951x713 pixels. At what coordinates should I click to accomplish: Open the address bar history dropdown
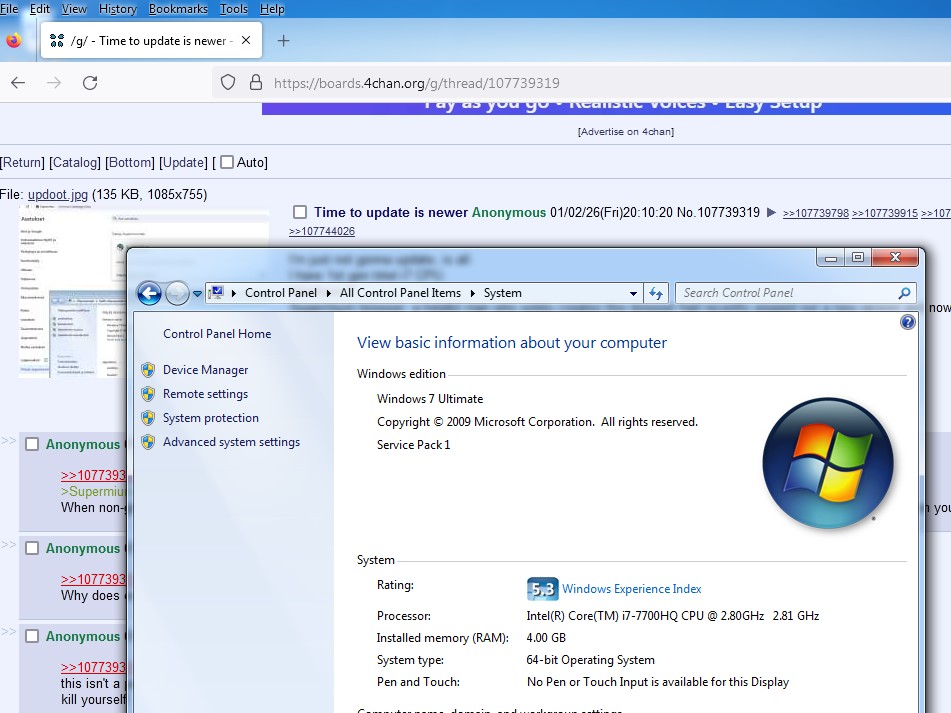[633, 293]
